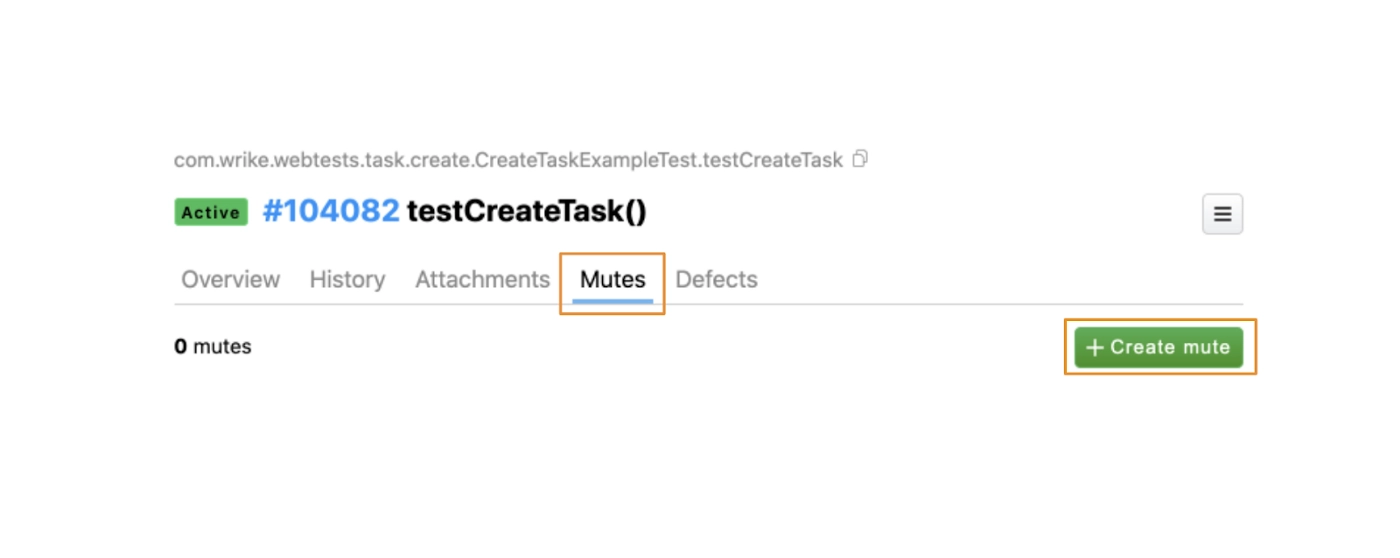Open the hamburger menu for this test
Screen dimensions: 1400x558
1222,214
